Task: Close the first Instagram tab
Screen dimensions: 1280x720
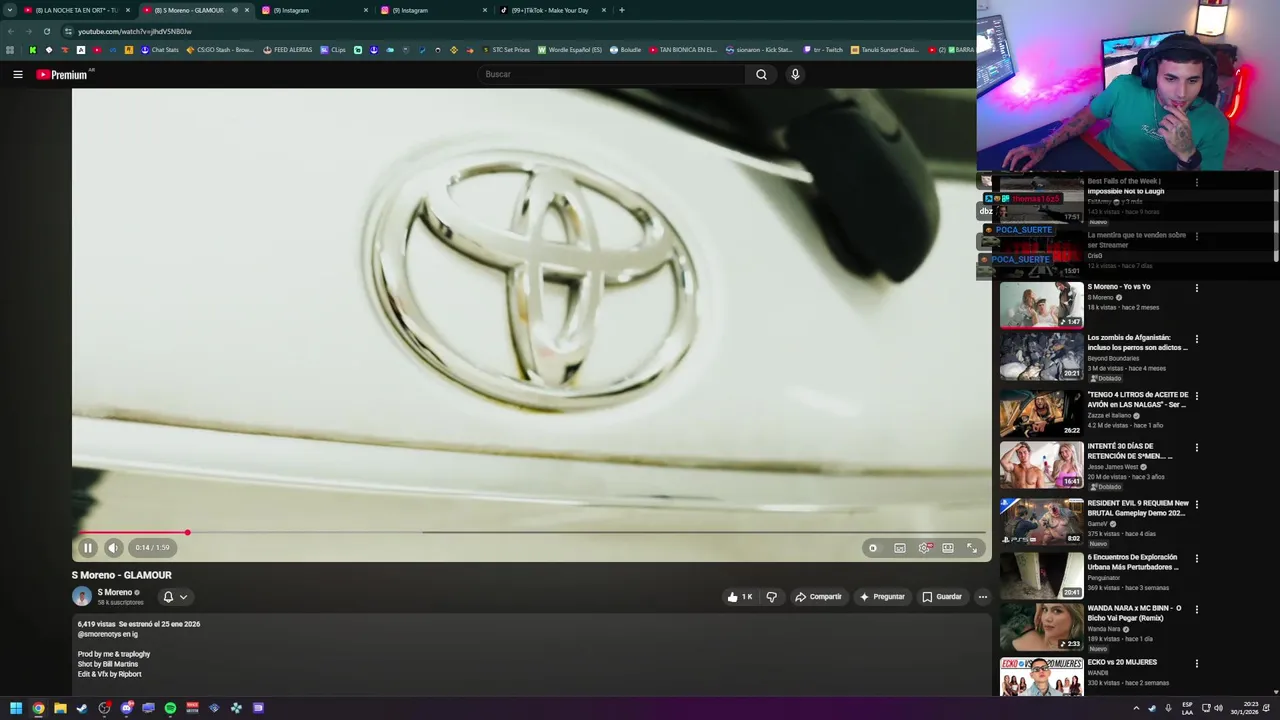Action: (365, 10)
